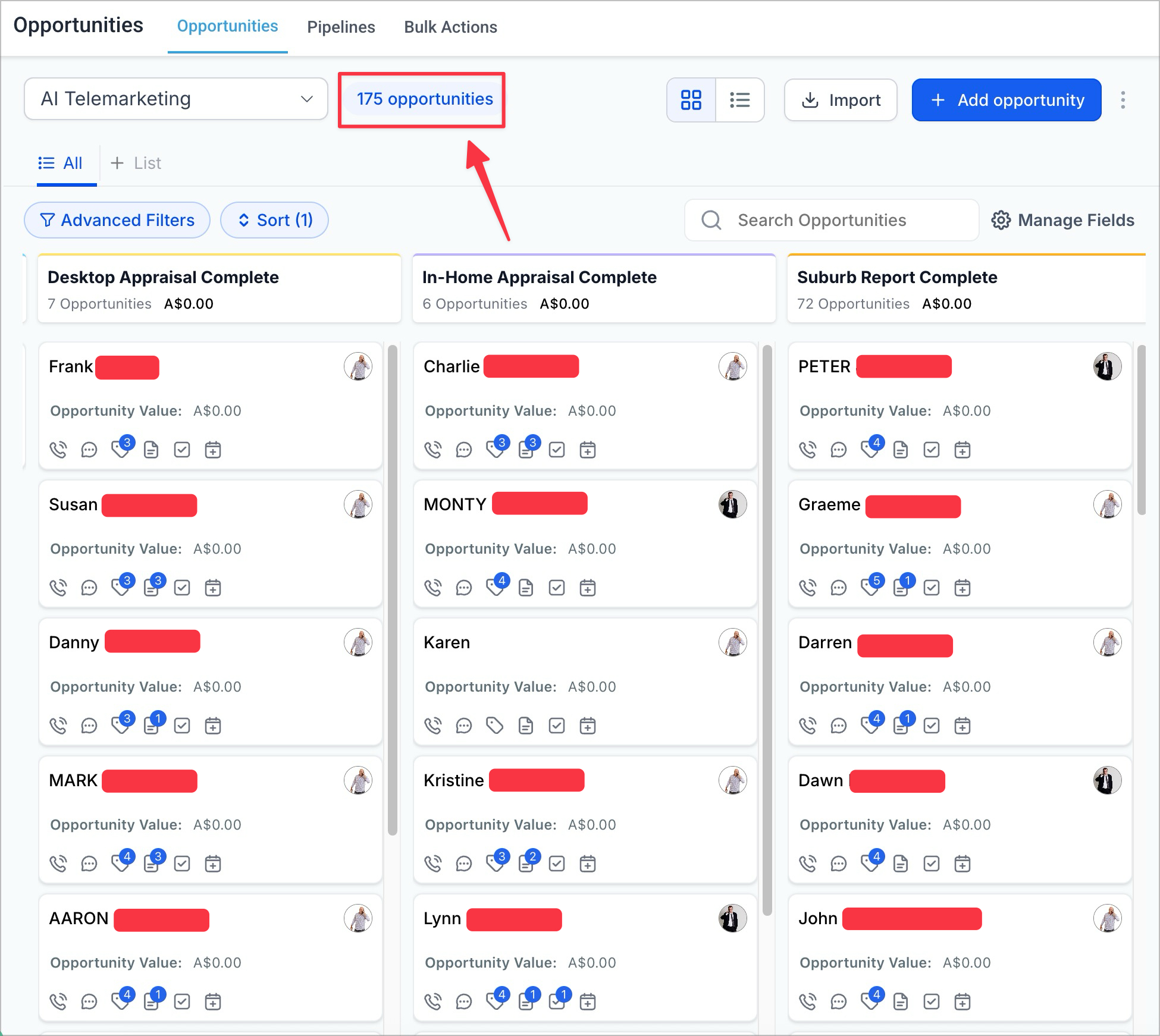The width and height of the screenshot is (1160, 1036).
Task: Open the Bulk Actions tab
Action: 450,27
